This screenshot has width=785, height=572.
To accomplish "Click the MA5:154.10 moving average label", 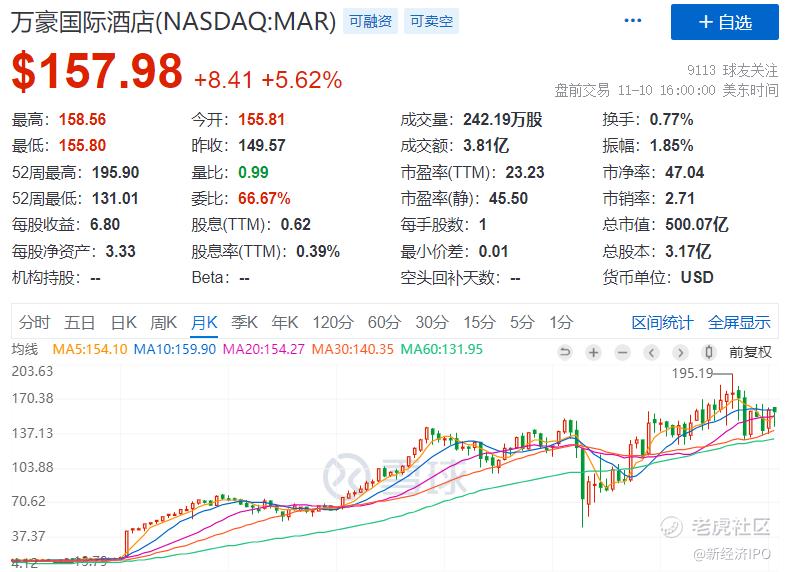I will [90, 349].
